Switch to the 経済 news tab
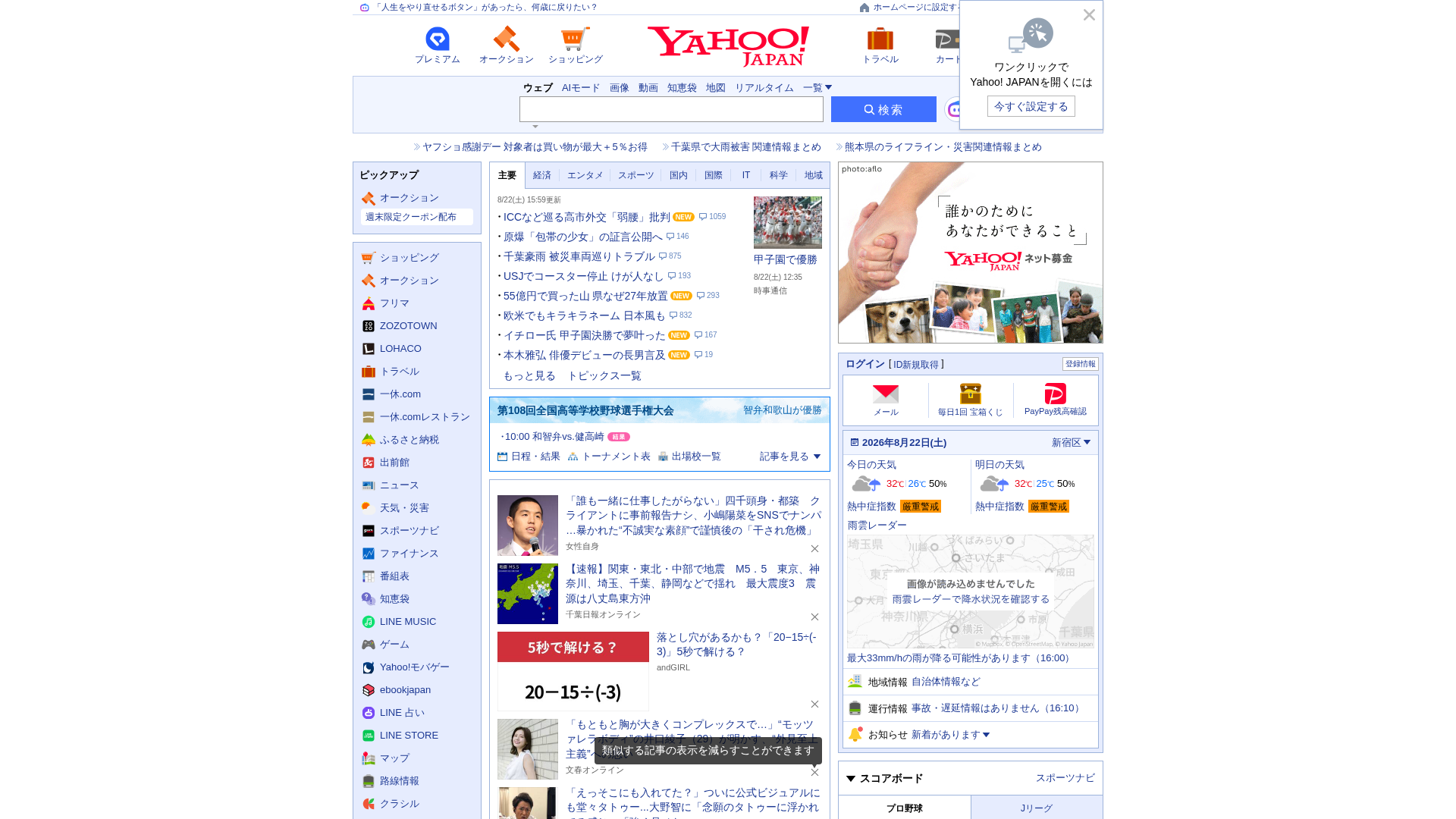 coord(542,175)
